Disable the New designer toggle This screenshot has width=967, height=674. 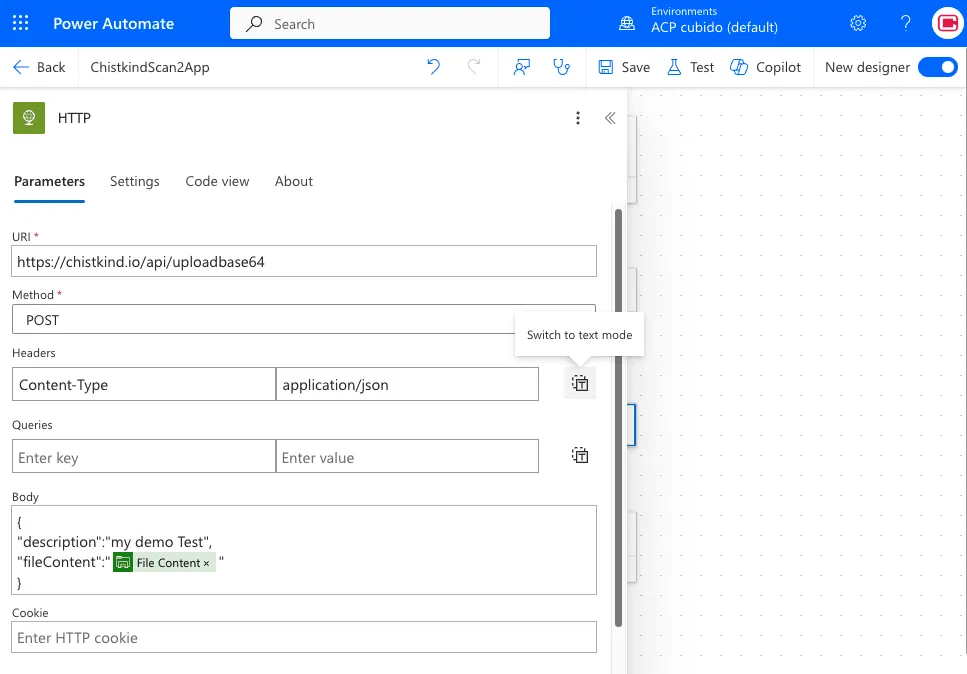(x=938, y=67)
